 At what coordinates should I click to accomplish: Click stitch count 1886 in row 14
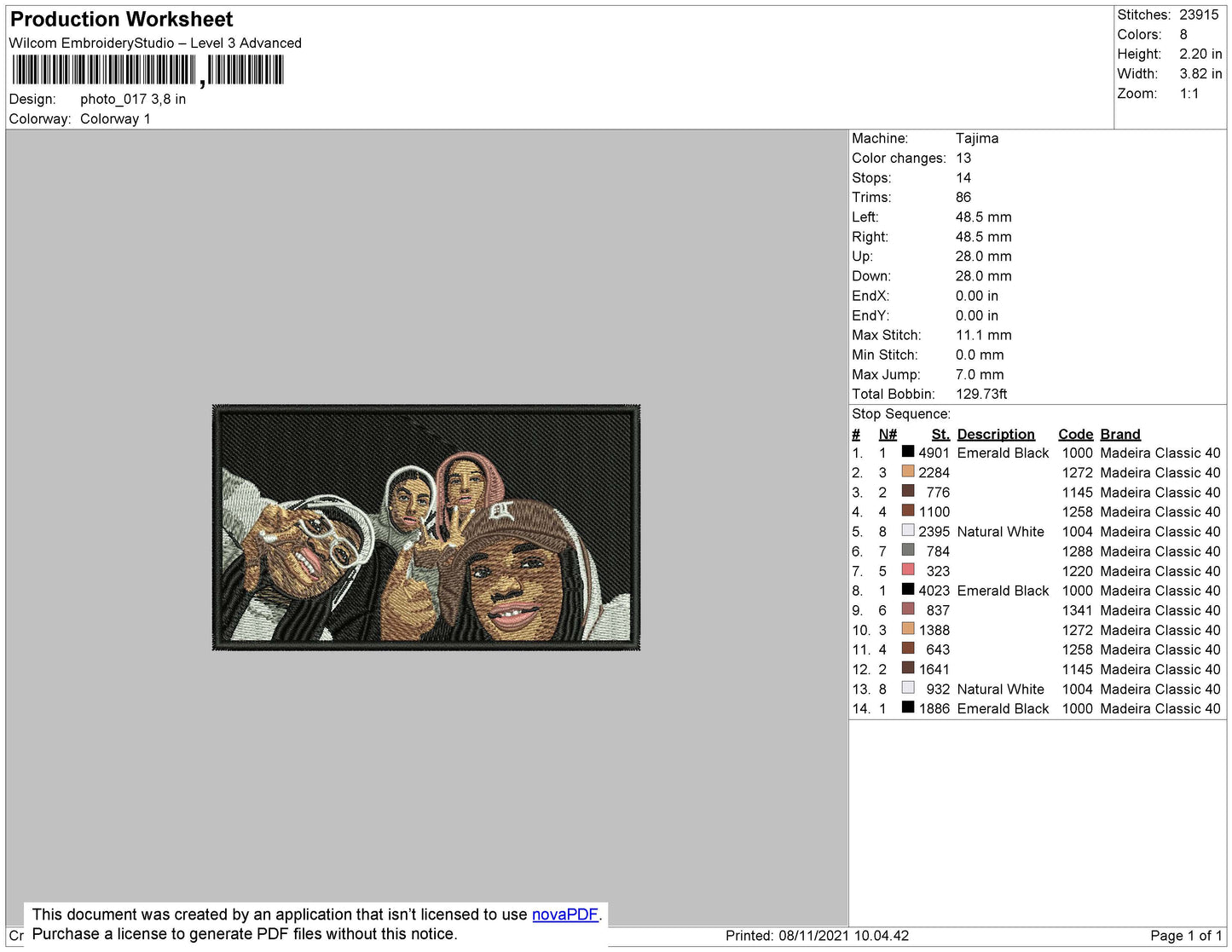pyautogui.click(x=934, y=708)
